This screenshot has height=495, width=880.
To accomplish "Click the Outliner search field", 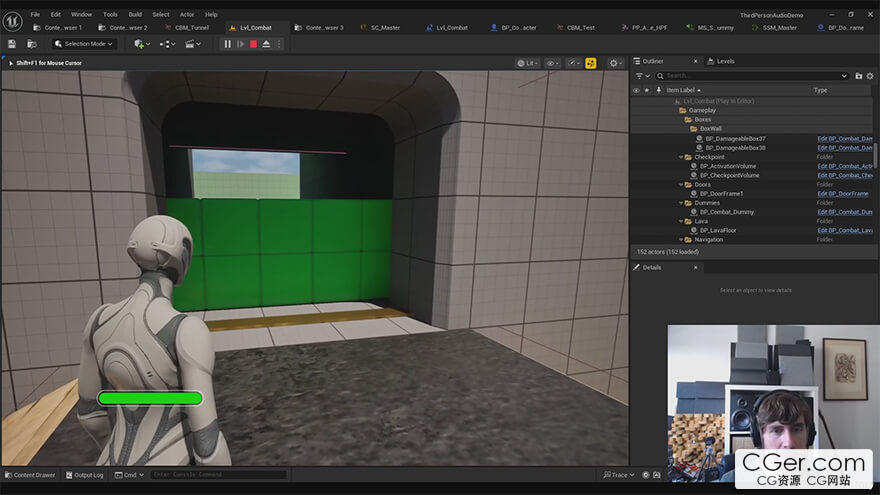I will point(755,76).
